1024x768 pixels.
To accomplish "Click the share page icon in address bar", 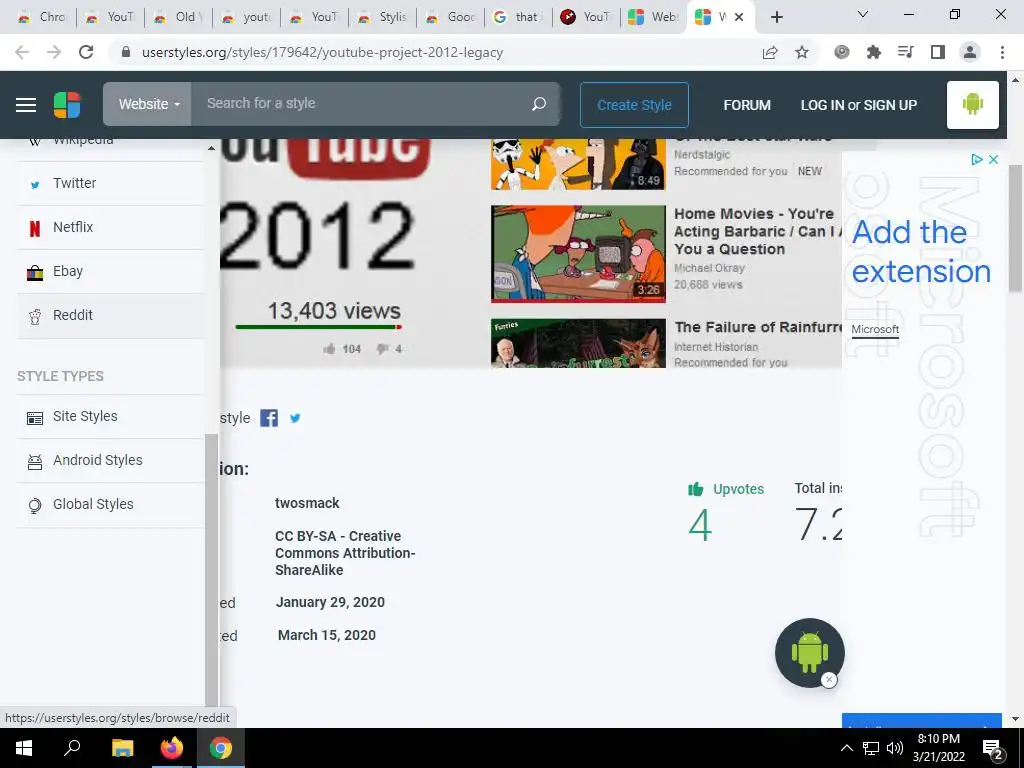I will pyautogui.click(x=770, y=52).
